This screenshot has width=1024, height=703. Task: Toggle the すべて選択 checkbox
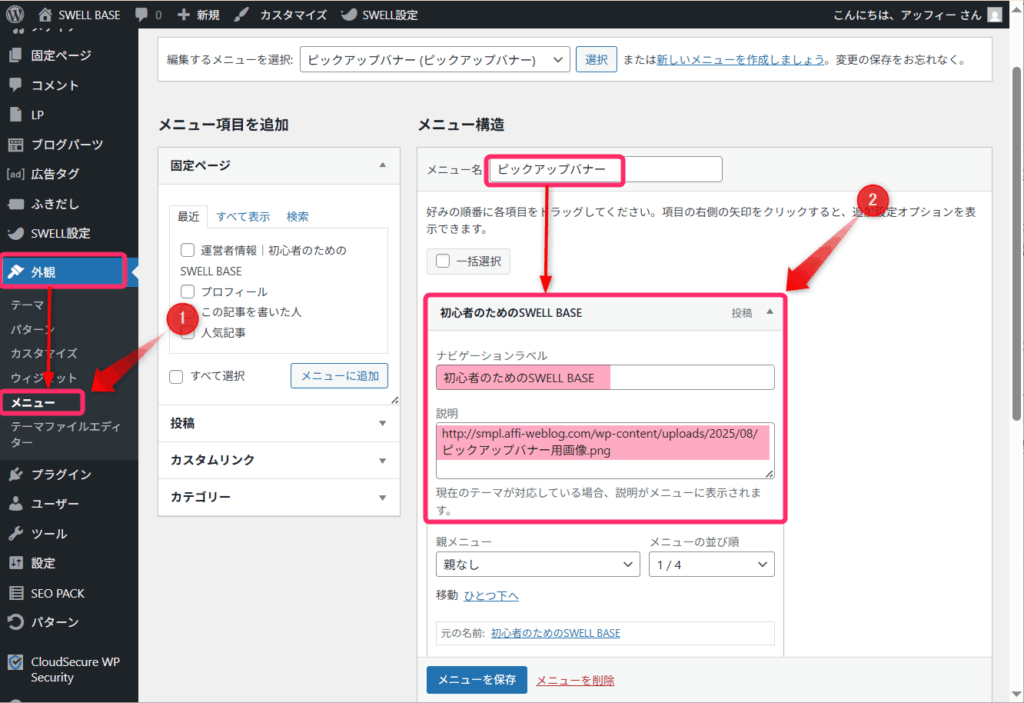click(176, 376)
